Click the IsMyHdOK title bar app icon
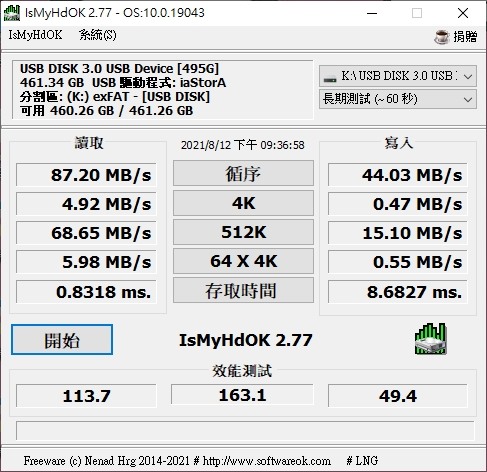The width and height of the screenshot is (487, 472). (12, 13)
